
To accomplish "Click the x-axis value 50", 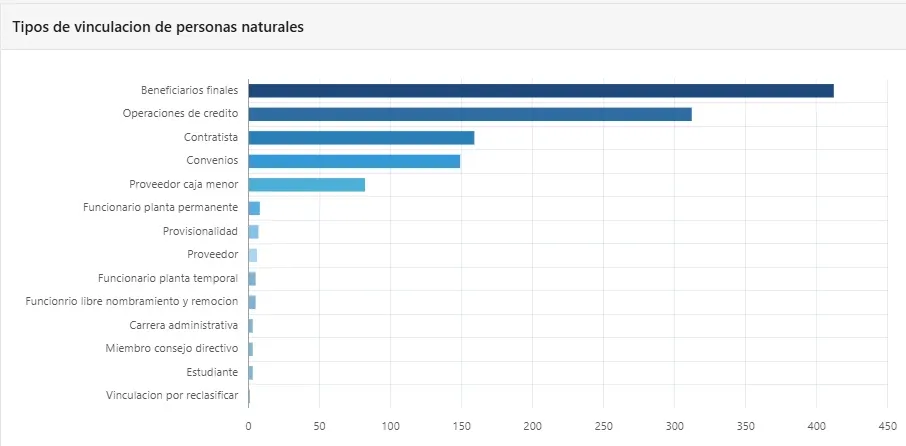I will (x=320, y=426).
